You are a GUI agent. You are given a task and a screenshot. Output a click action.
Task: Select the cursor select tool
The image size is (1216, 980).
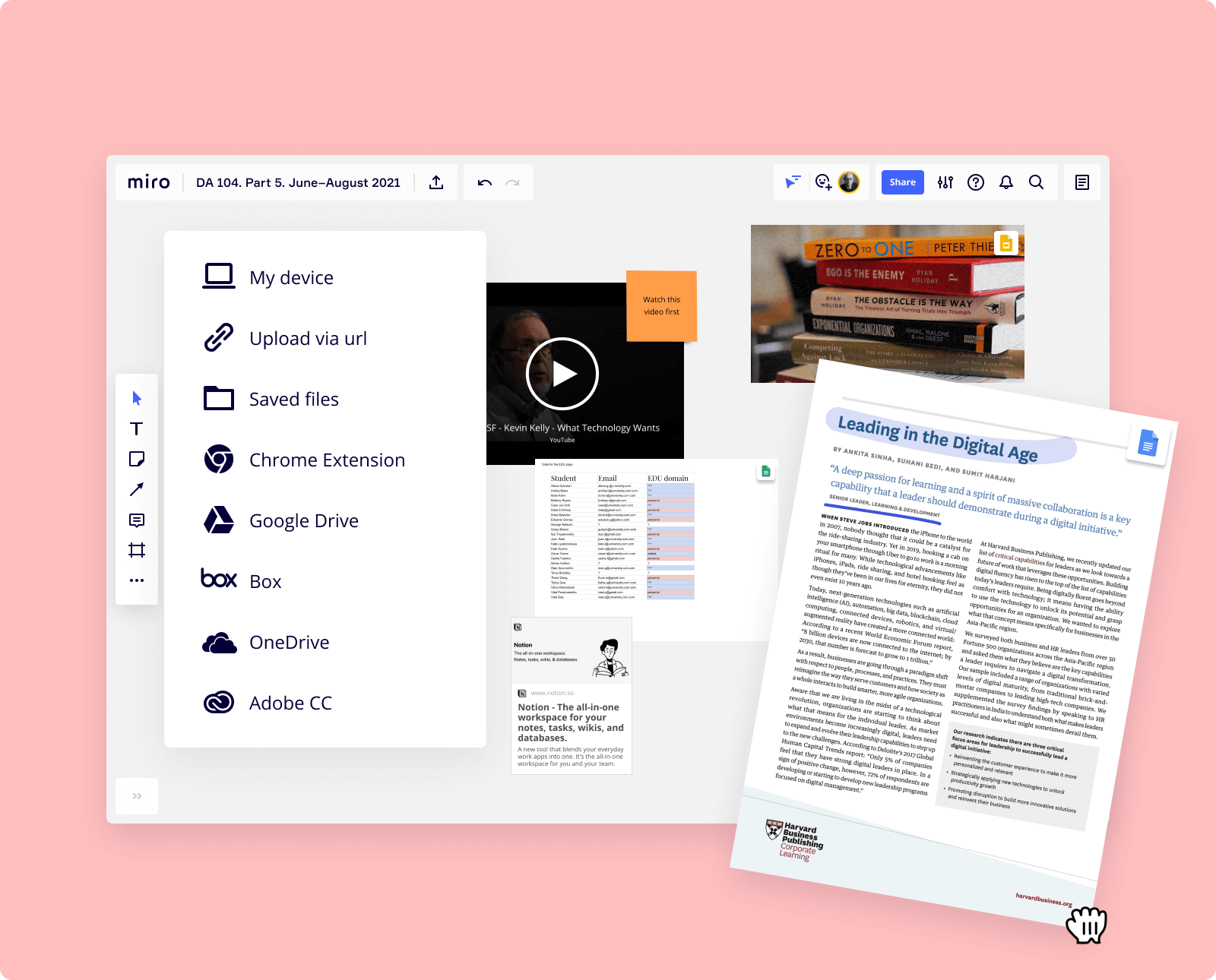137,398
